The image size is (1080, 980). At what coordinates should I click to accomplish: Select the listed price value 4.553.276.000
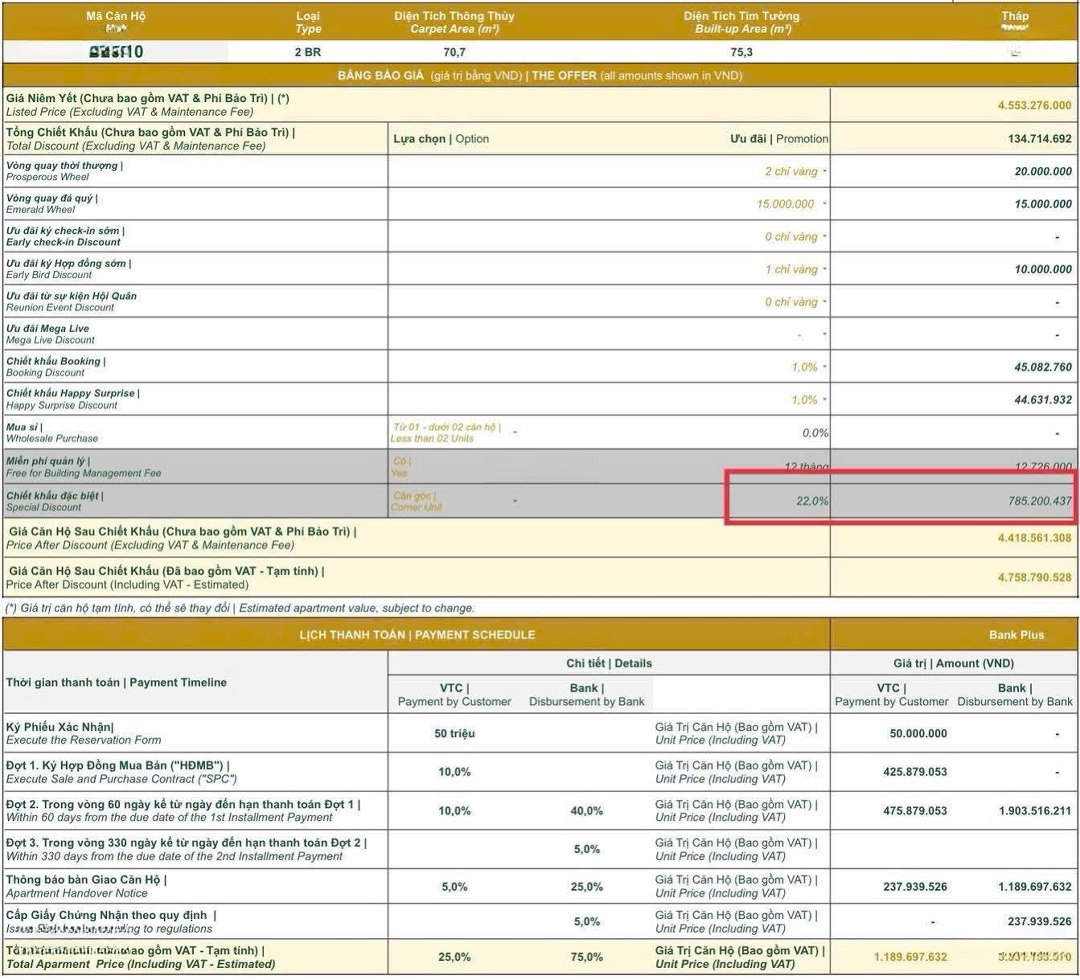(1034, 105)
